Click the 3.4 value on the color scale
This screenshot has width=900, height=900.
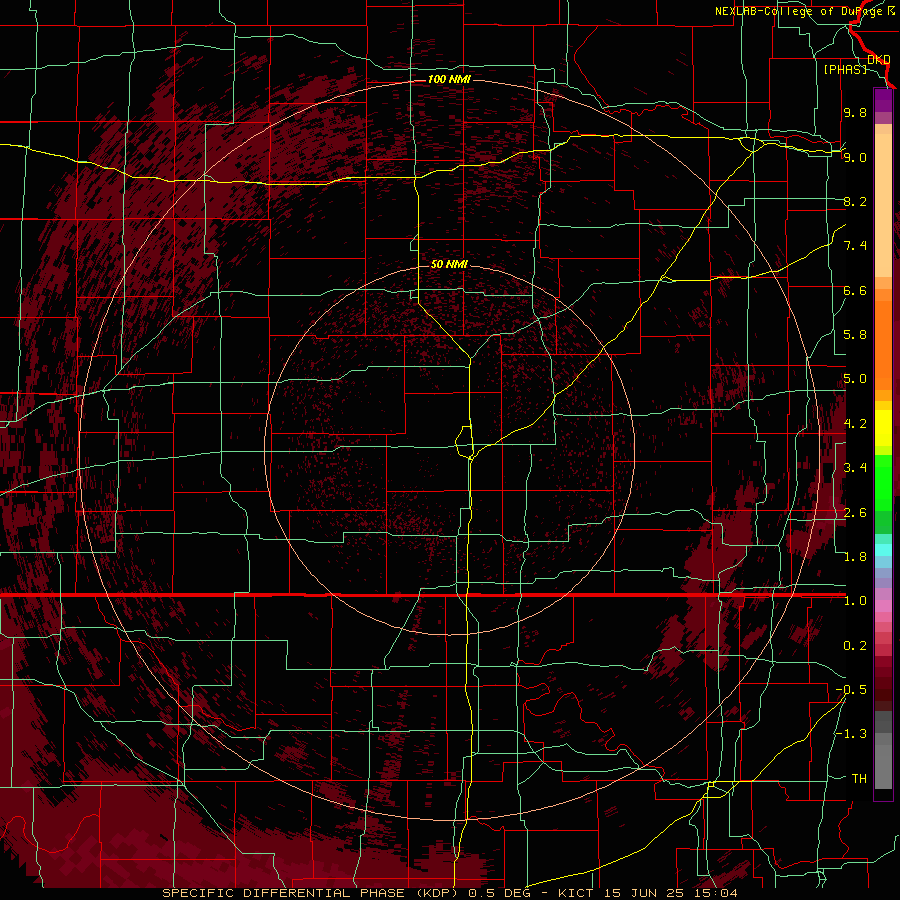coord(855,468)
